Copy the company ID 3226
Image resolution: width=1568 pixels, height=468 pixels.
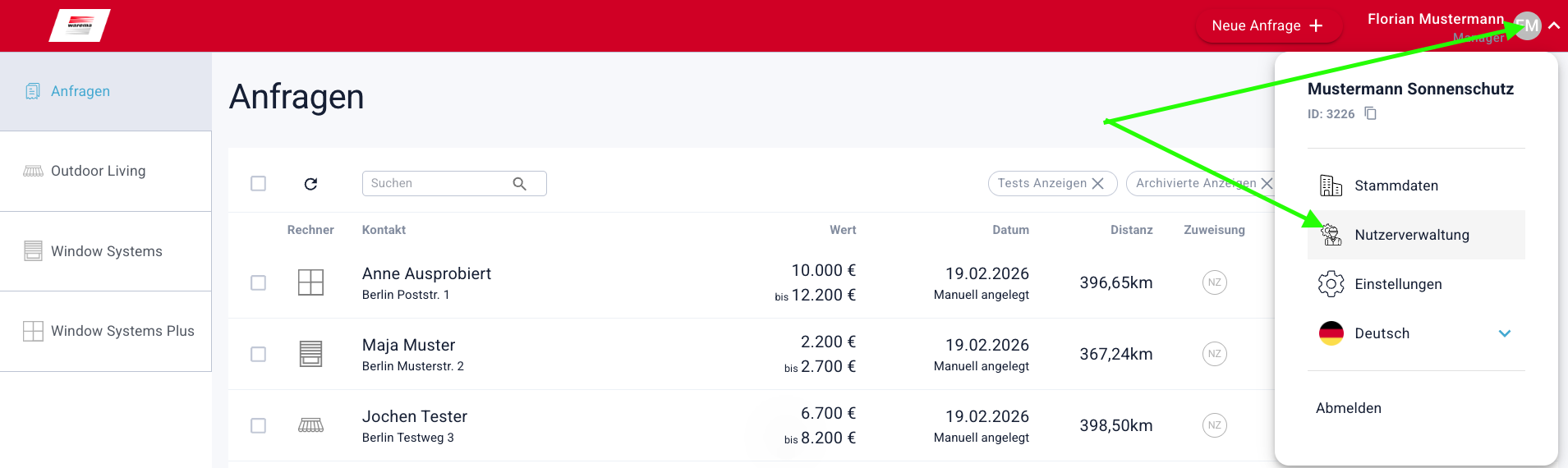(x=1370, y=113)
